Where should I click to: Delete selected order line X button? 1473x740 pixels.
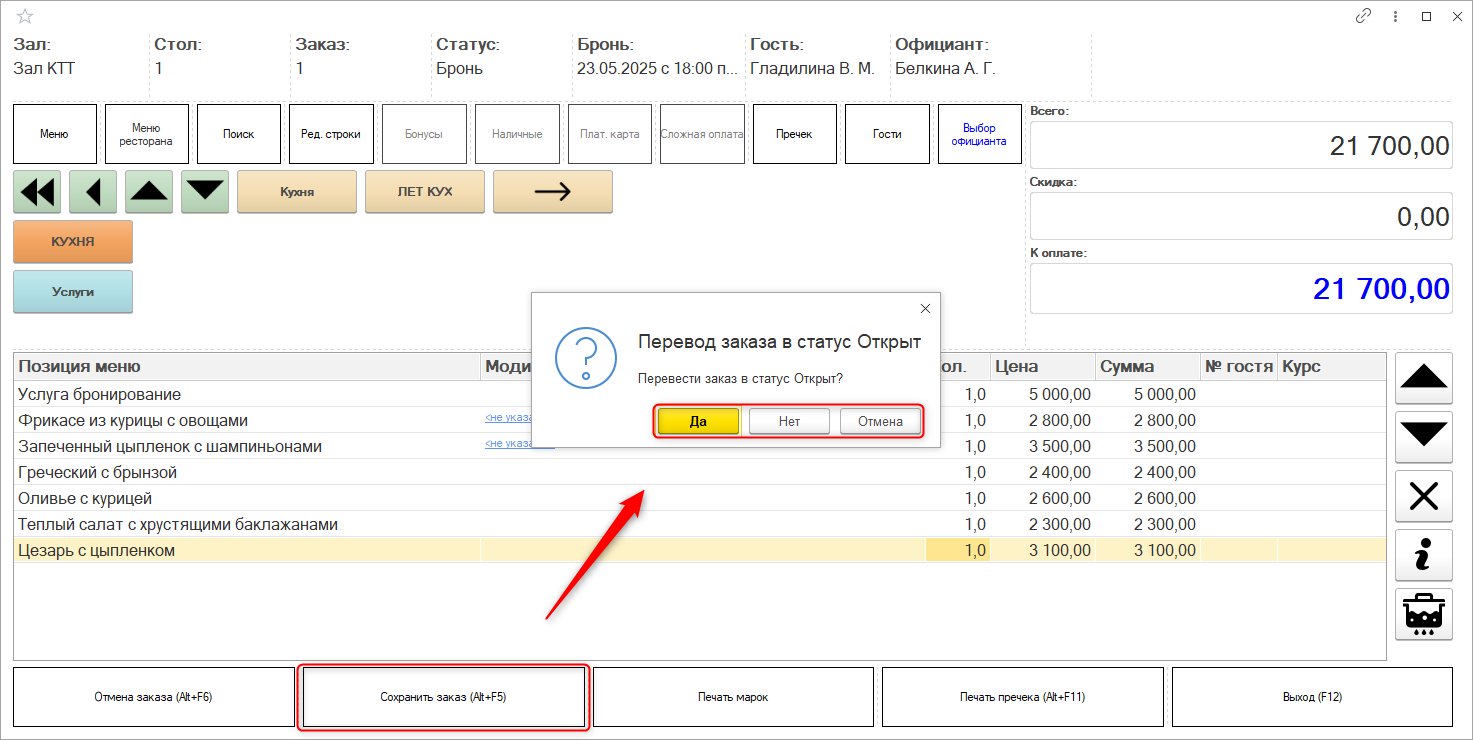point(1424,496)
